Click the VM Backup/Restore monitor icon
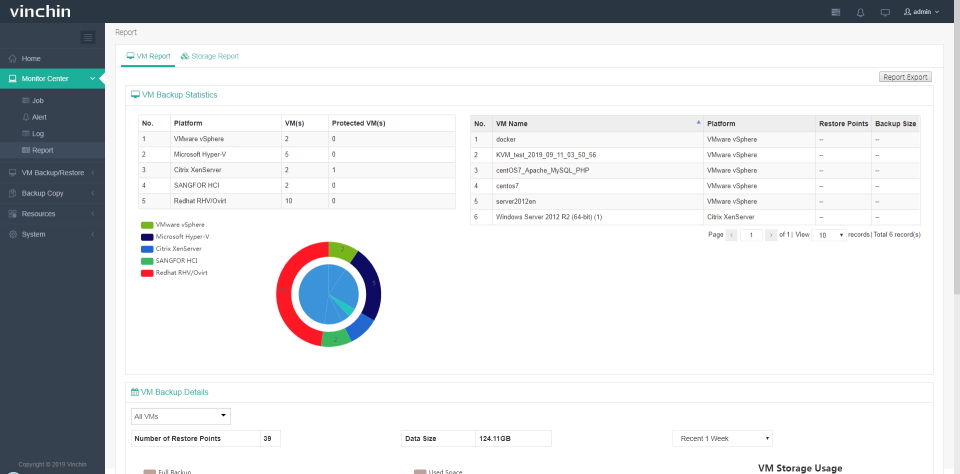The height and width of the screenshot is (474, 960). coord(13,173)
